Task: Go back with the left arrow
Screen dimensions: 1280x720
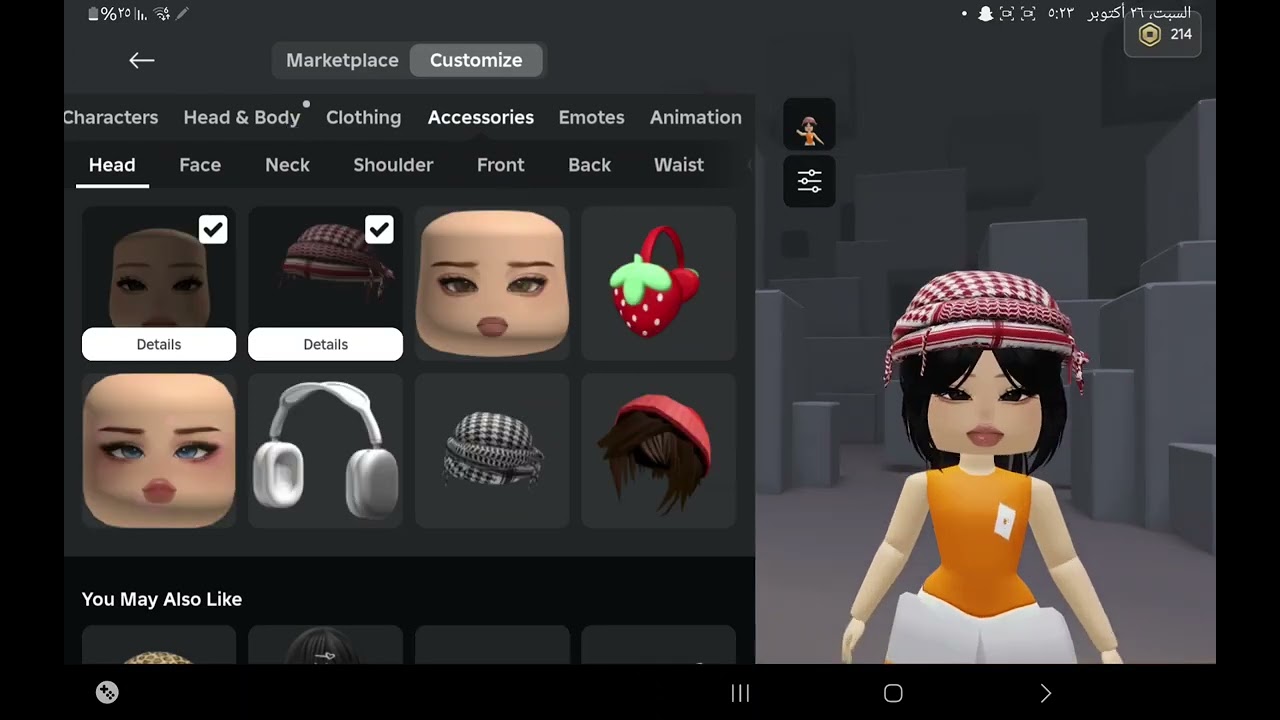Action: pos(141,60)
